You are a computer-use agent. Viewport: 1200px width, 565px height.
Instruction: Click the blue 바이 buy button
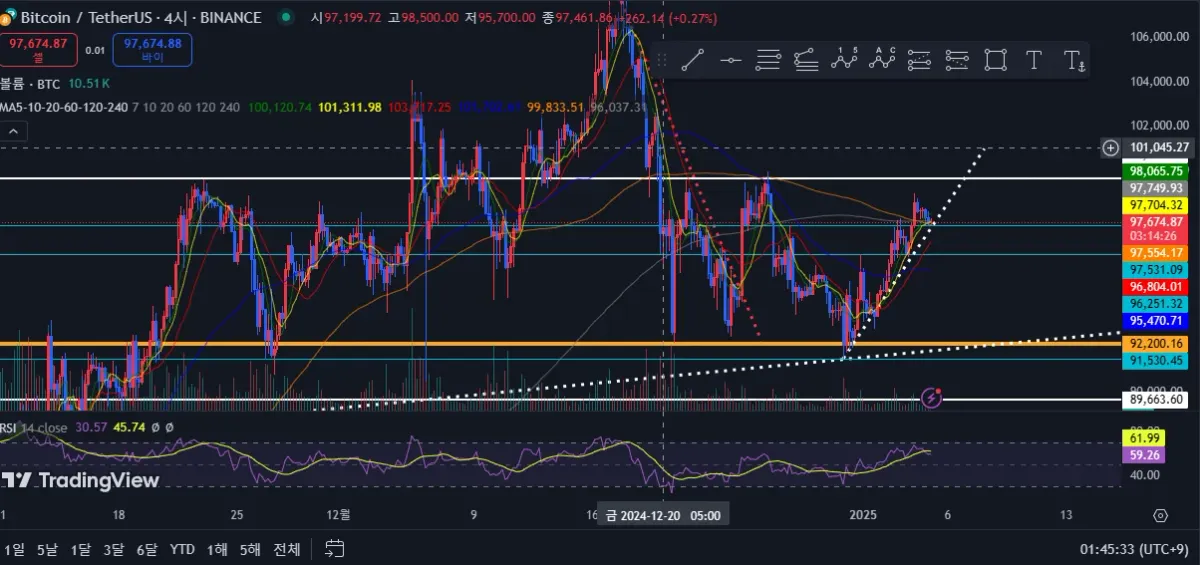153,50
